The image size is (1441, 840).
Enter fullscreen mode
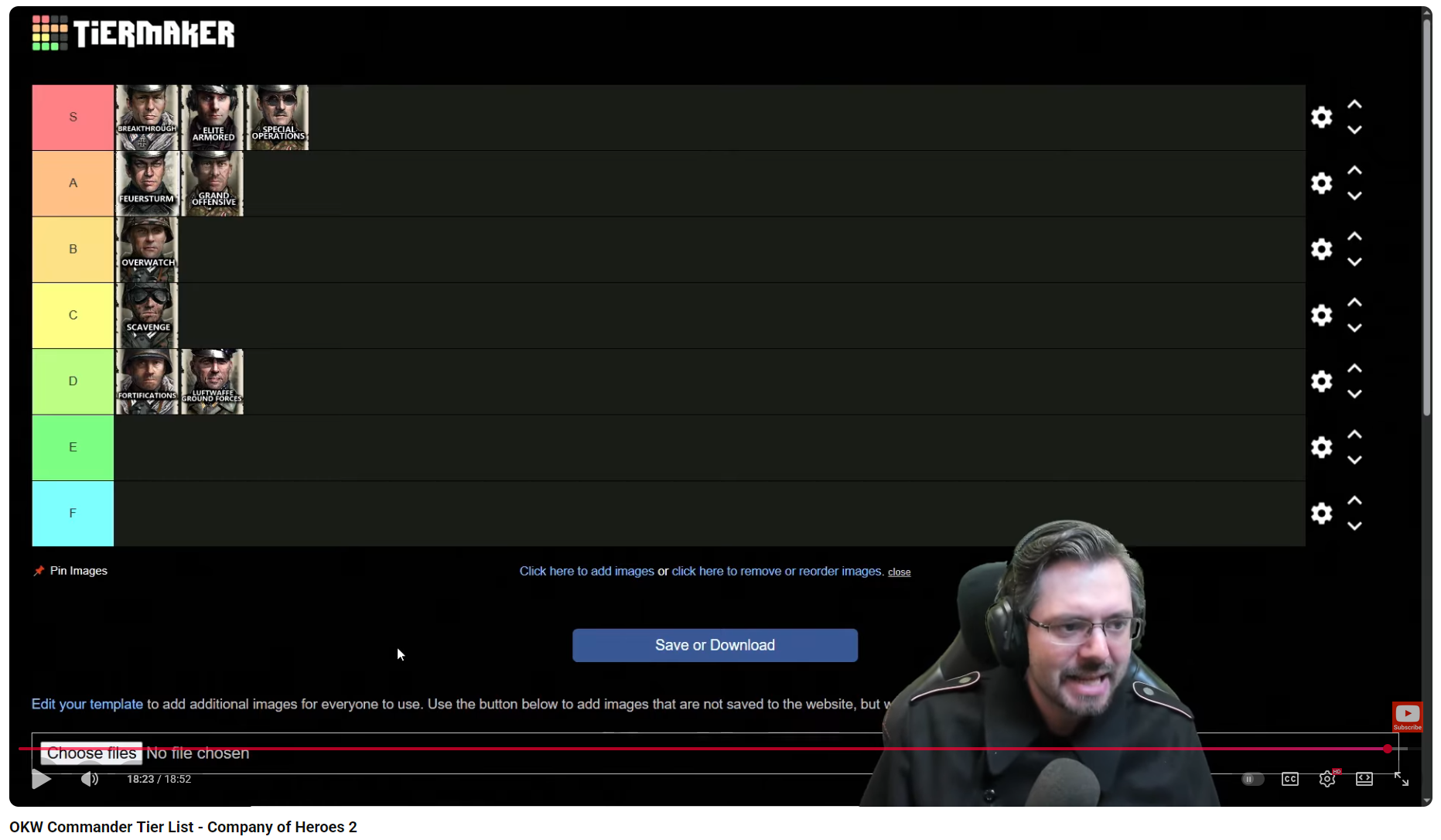point(1402,779)
